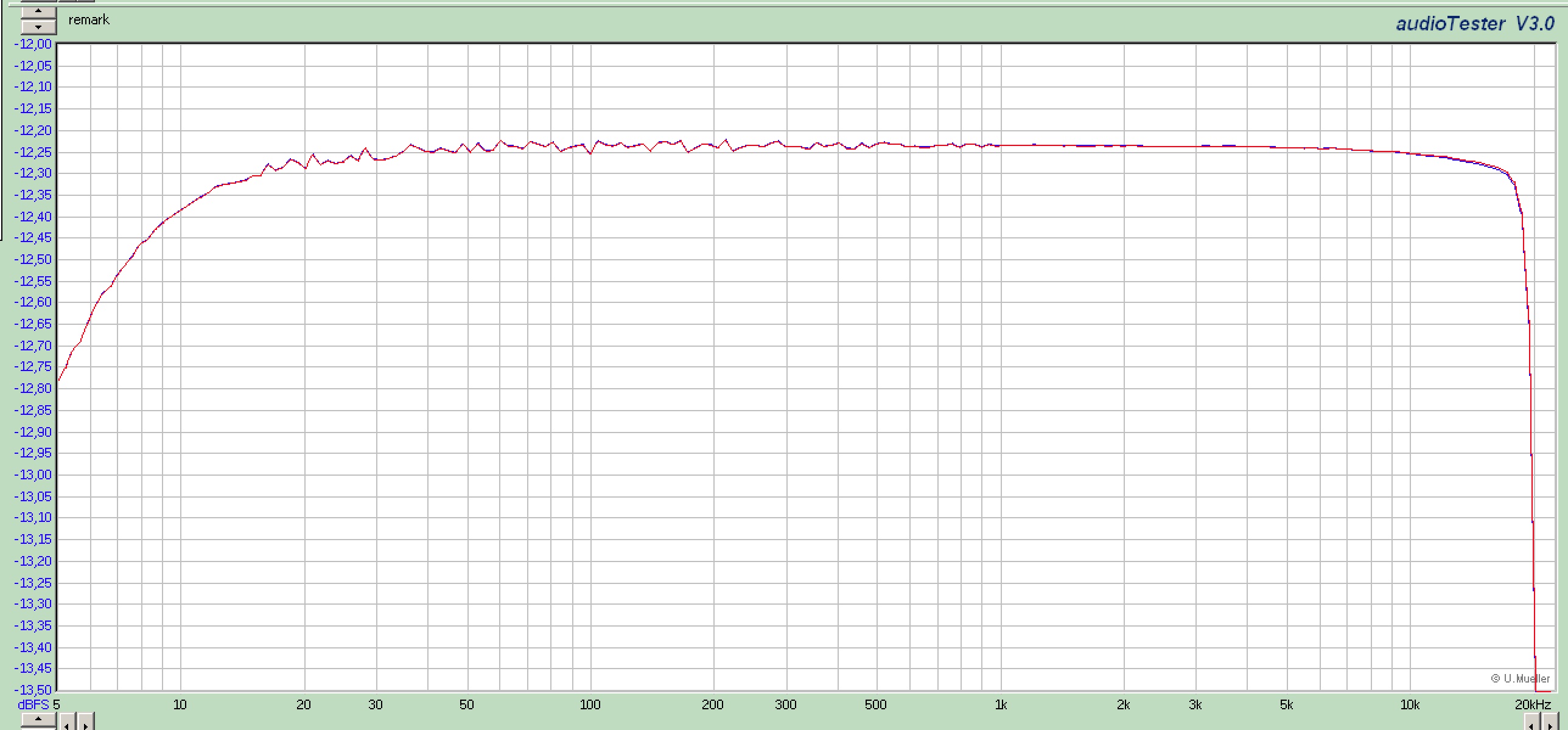The height and width of the screenshot is (730, 1568).
Task: Click the '-12,45' Y-axis value
Action: tap(33, 238)
